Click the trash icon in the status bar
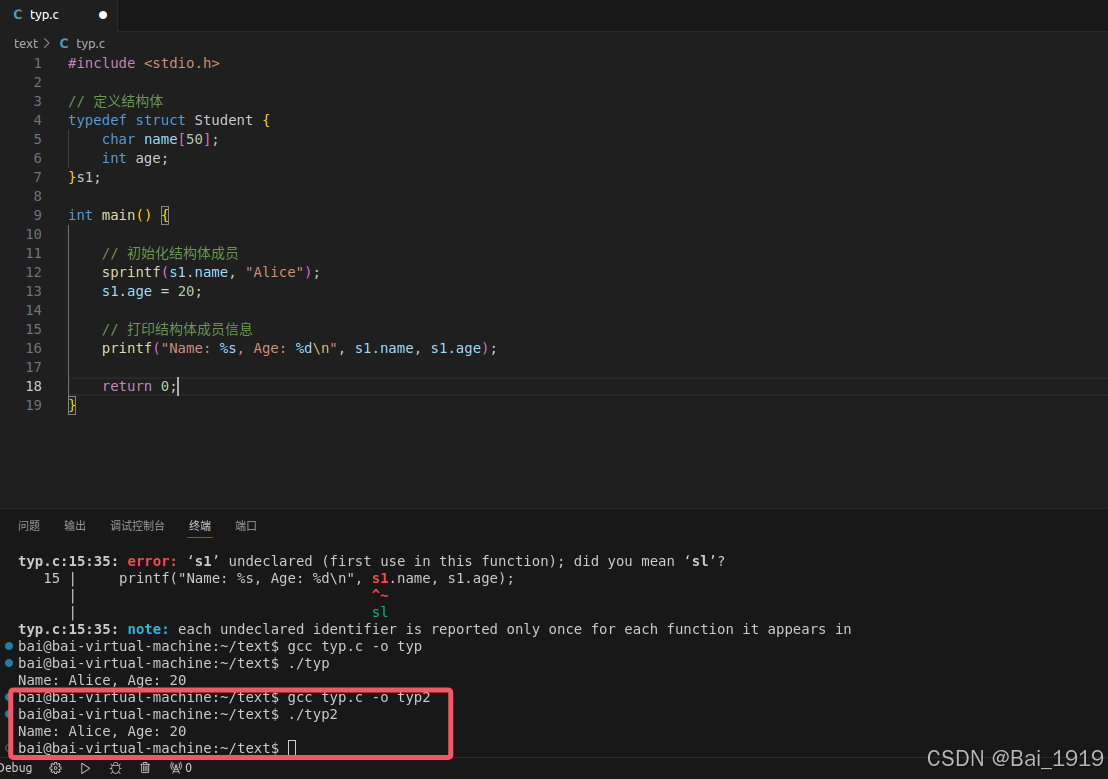1108x779 pixels. tap(145, 768)
